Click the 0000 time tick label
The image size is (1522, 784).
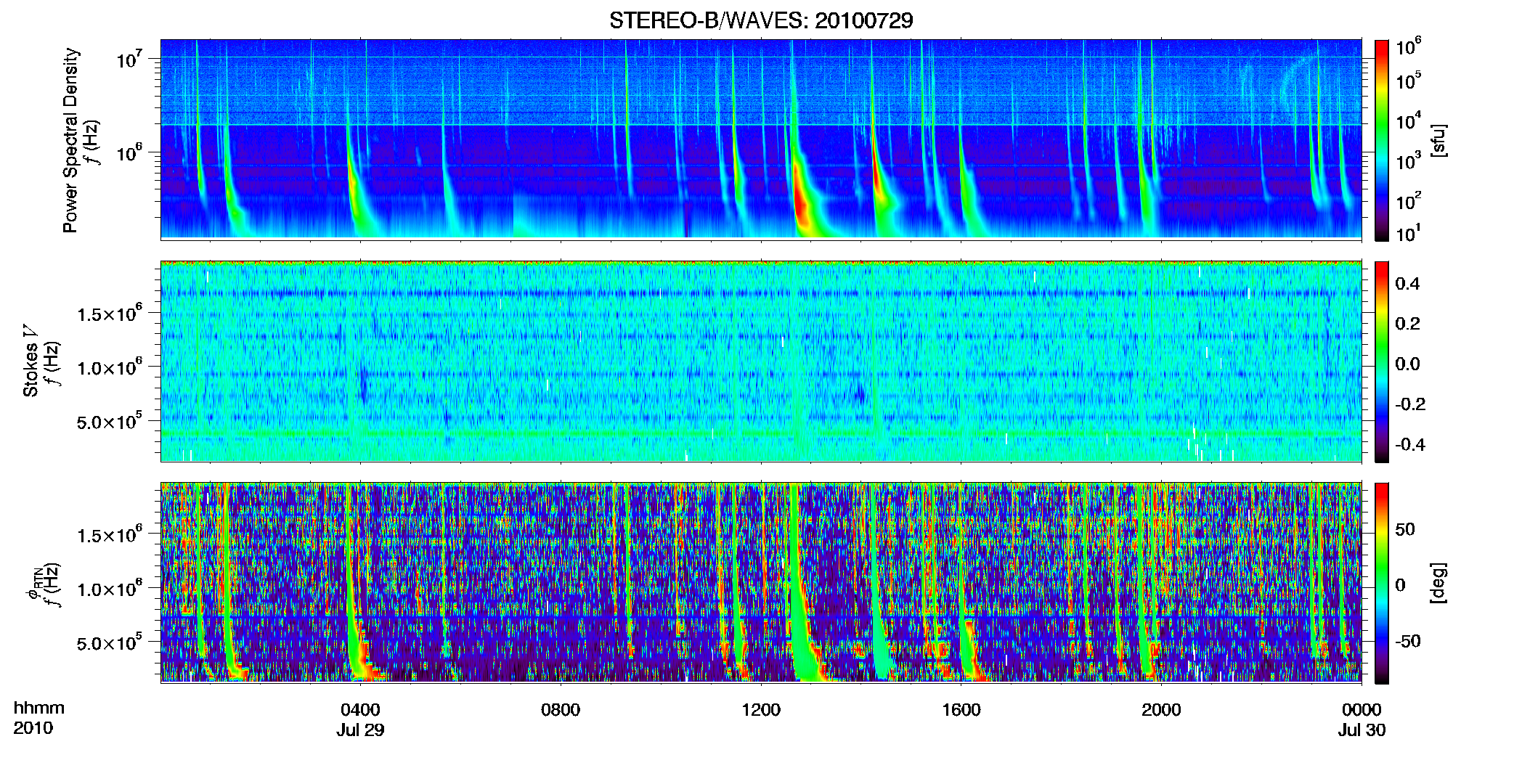click(x=1362, y=709)
